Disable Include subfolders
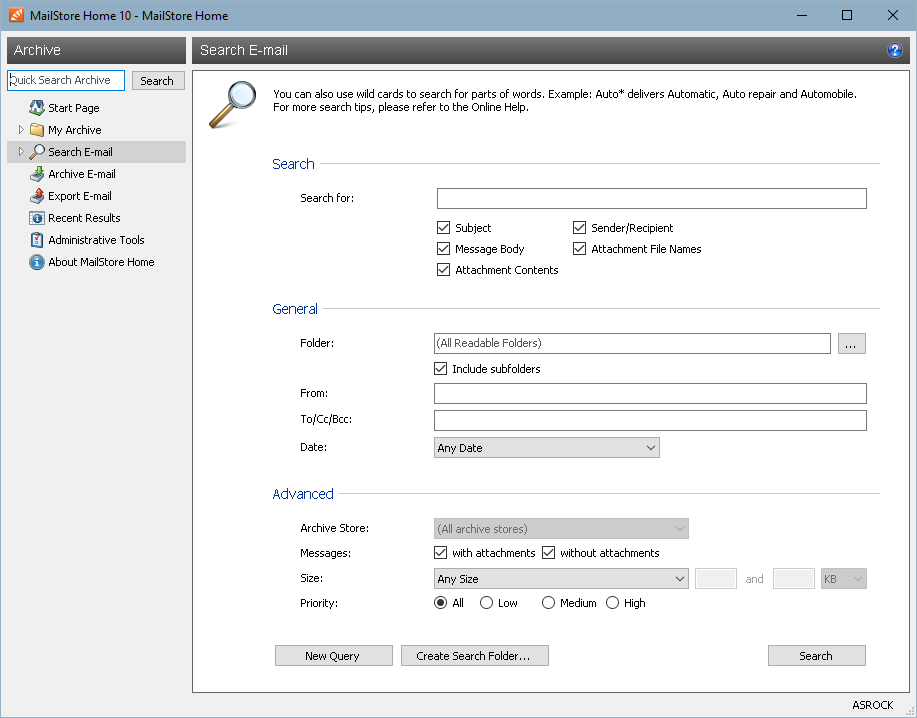This screenshot has height=718, width=917. click(x=440, y=368)
